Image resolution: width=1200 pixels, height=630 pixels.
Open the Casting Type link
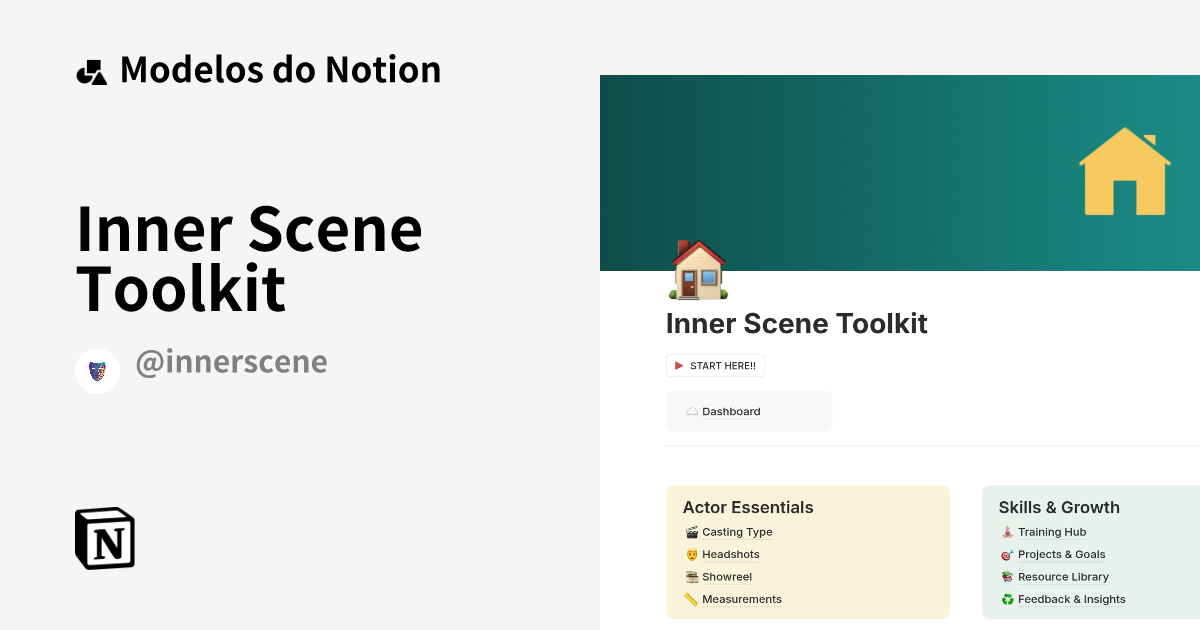(x=737, y=532)
